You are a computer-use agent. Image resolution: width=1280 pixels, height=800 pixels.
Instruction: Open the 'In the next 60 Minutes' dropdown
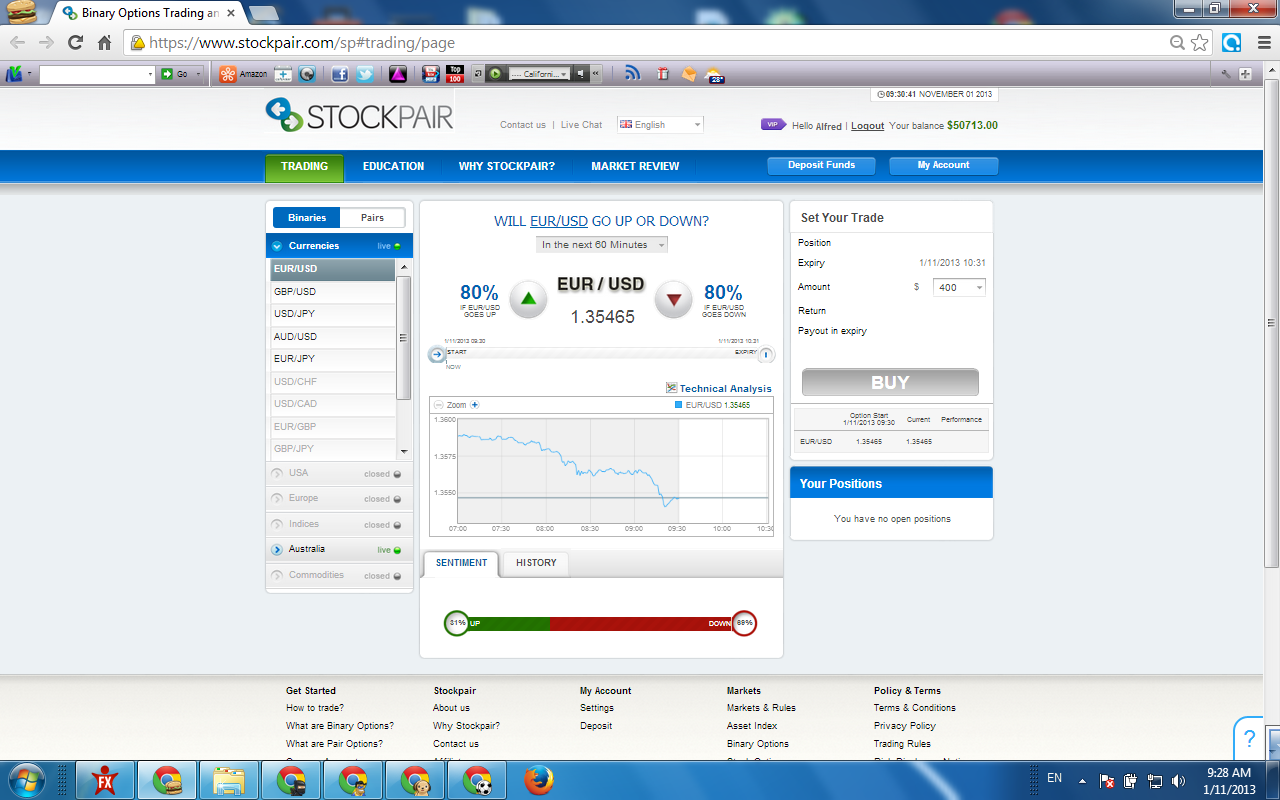click(602, 245)
